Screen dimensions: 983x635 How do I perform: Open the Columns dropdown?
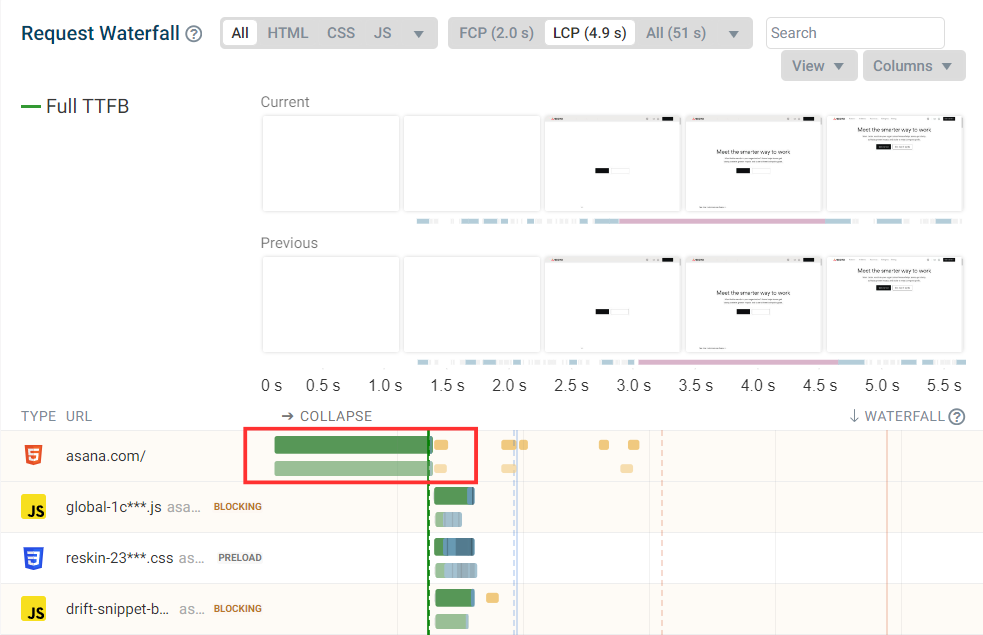(x=914, y=66)
